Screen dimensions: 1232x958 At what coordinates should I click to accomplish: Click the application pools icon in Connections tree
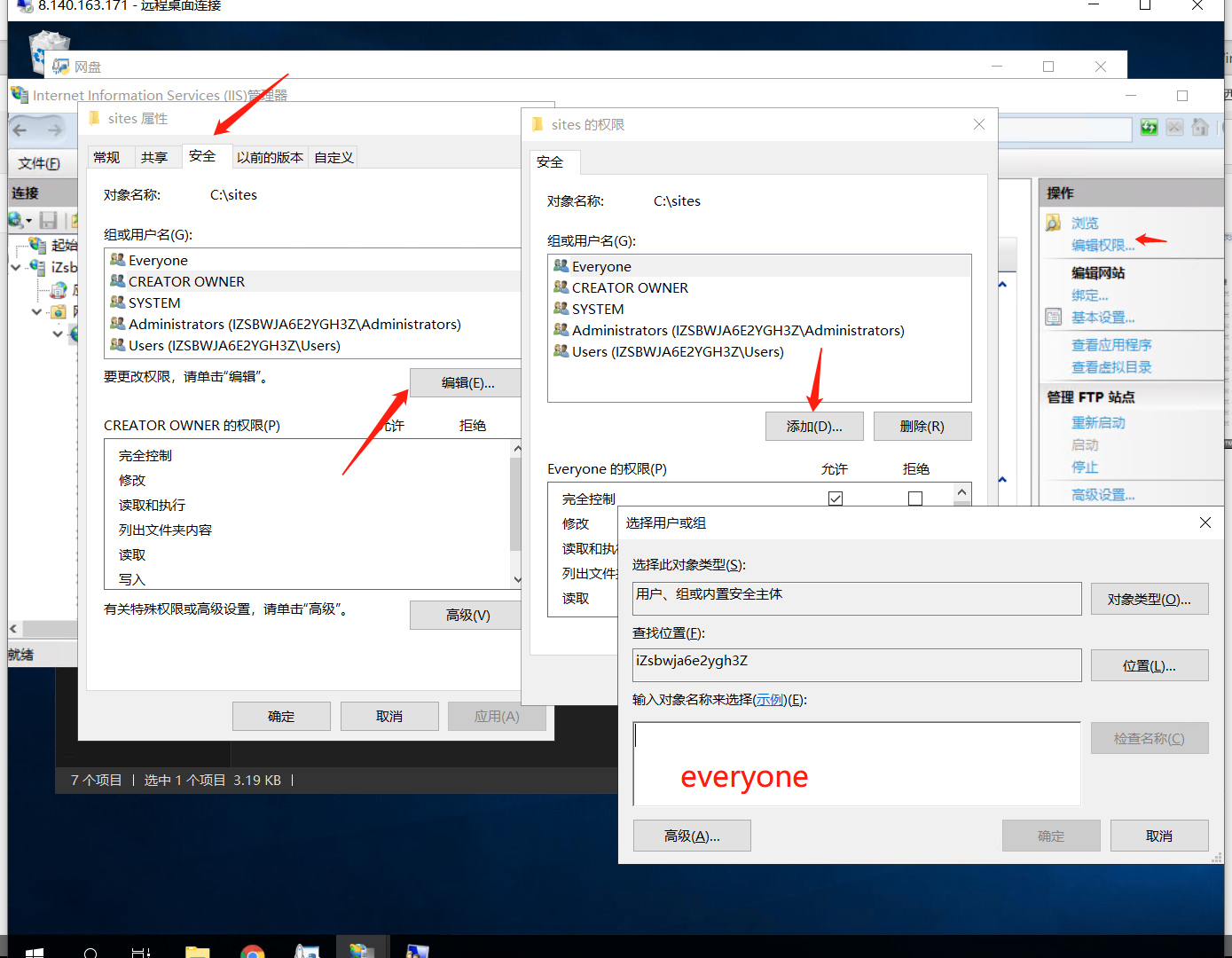pos(59,289)
